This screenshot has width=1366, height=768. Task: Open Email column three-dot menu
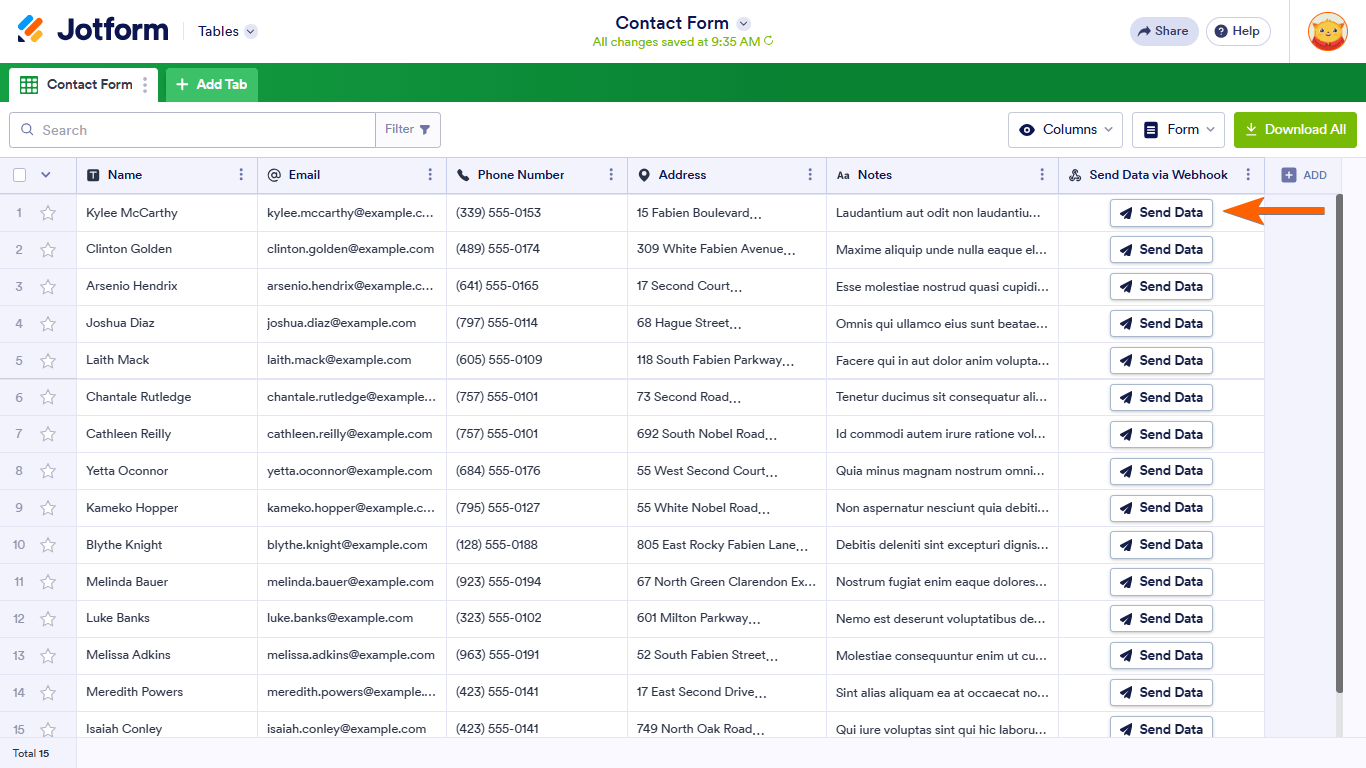430,175
